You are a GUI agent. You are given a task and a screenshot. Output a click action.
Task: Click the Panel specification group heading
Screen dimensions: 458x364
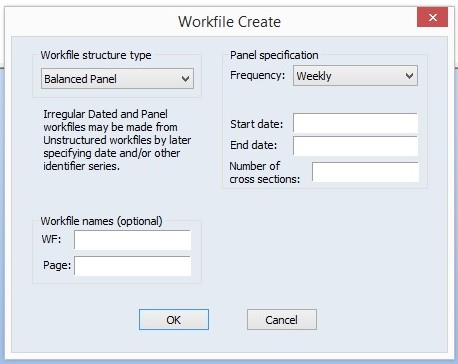[x=274, y=55]
